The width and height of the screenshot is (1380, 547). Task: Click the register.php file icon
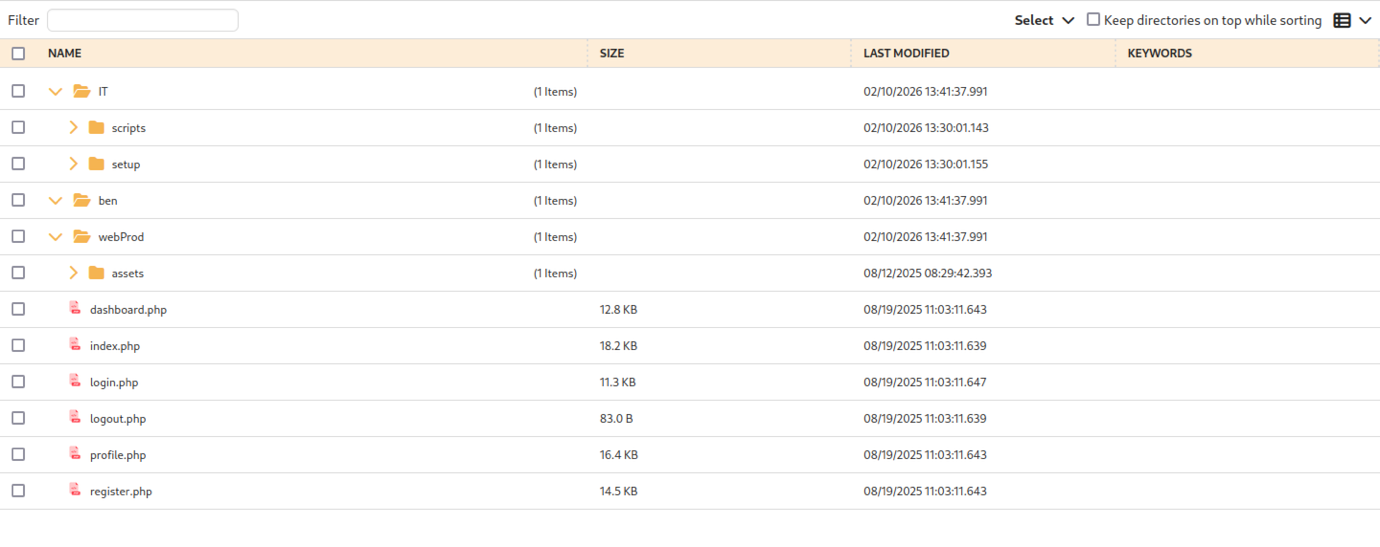[x=75, y=491]
